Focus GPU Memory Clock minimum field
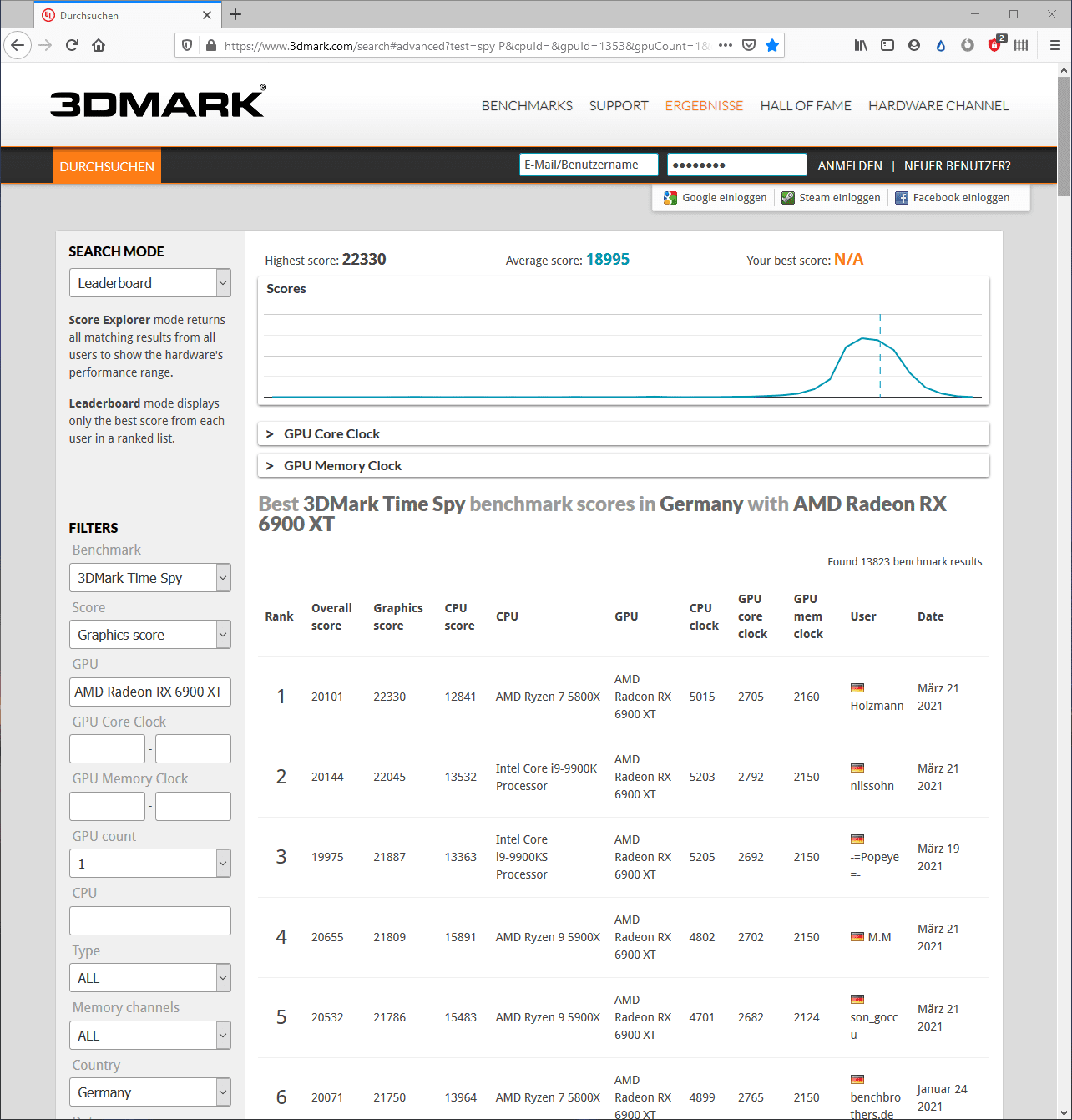 (x=107, y=807)
